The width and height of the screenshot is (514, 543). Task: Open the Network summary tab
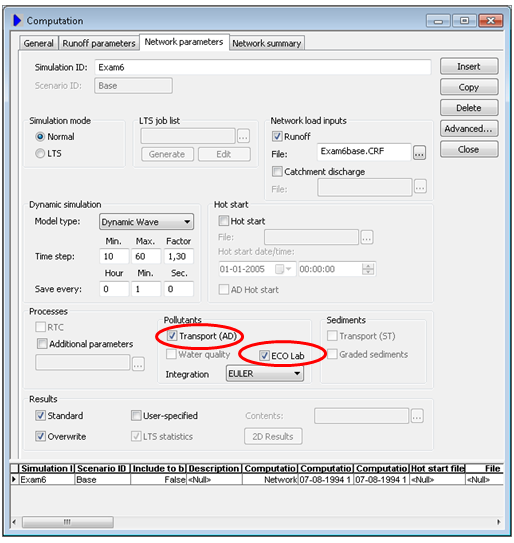[267, 43]
